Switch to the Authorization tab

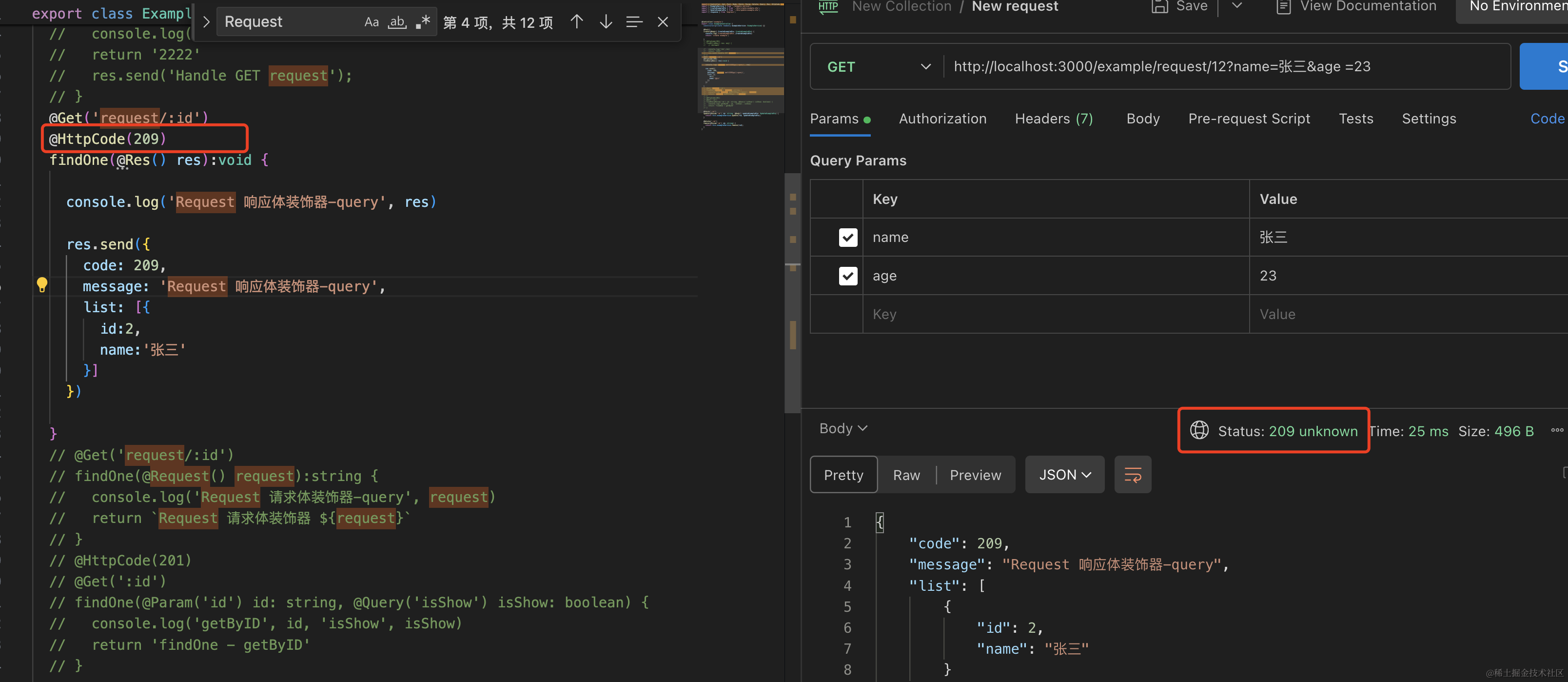[x=942, y=119]
